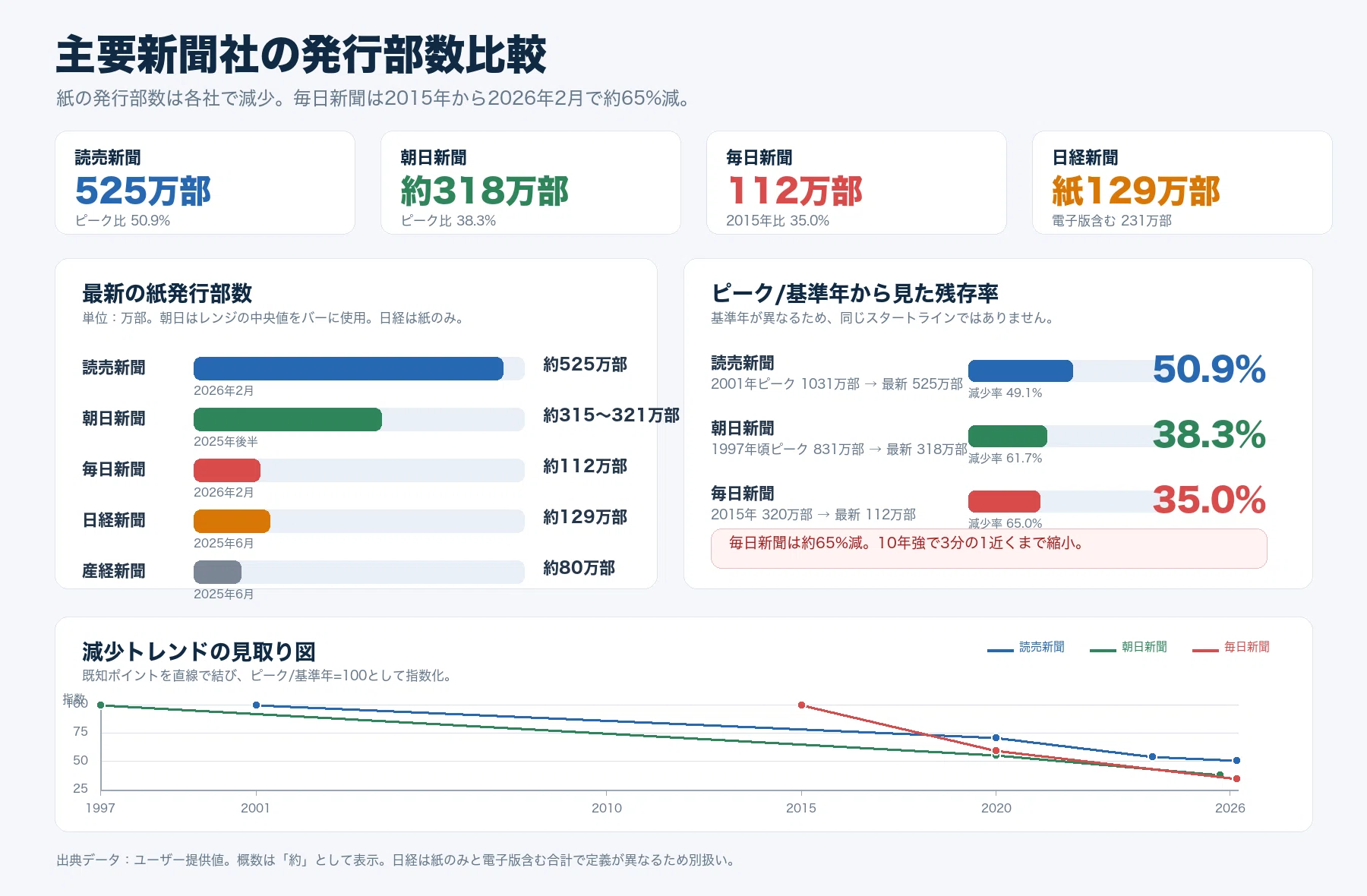Select the 読売新聞 525万部 summary card
1367x896 pixels.
pyautogui.click(x=205, y=183)
